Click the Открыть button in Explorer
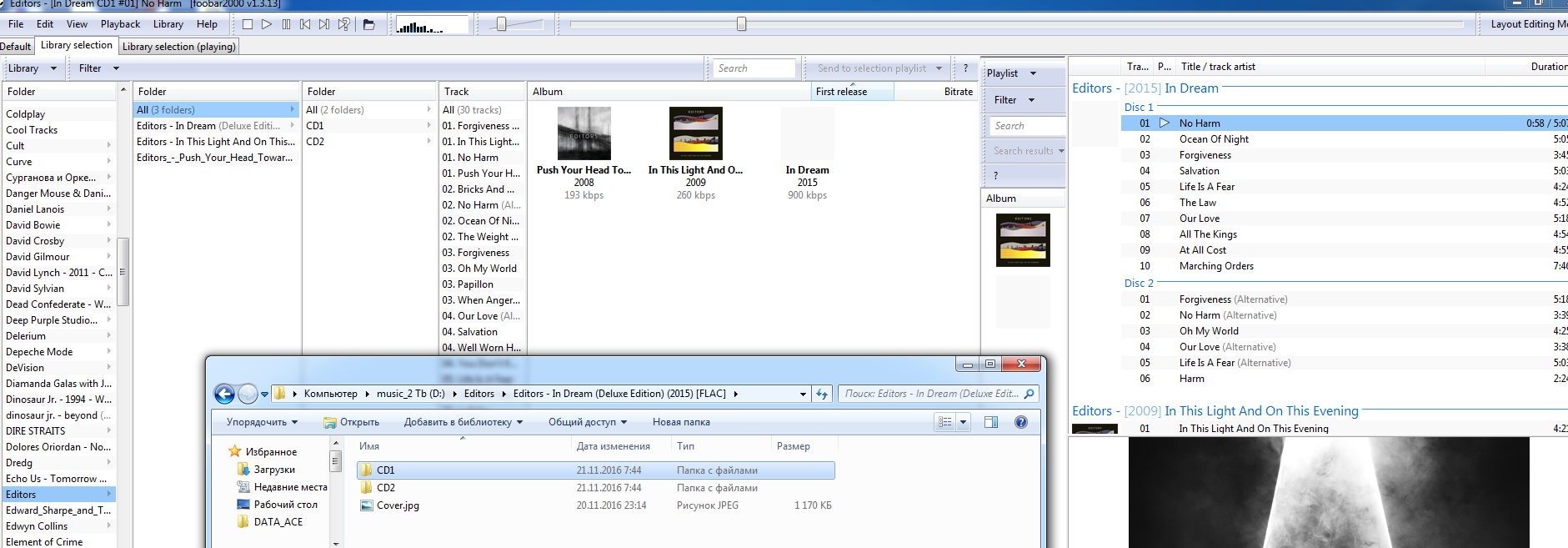The height and width of the screenshot is (548, 1568). point(351,422)
